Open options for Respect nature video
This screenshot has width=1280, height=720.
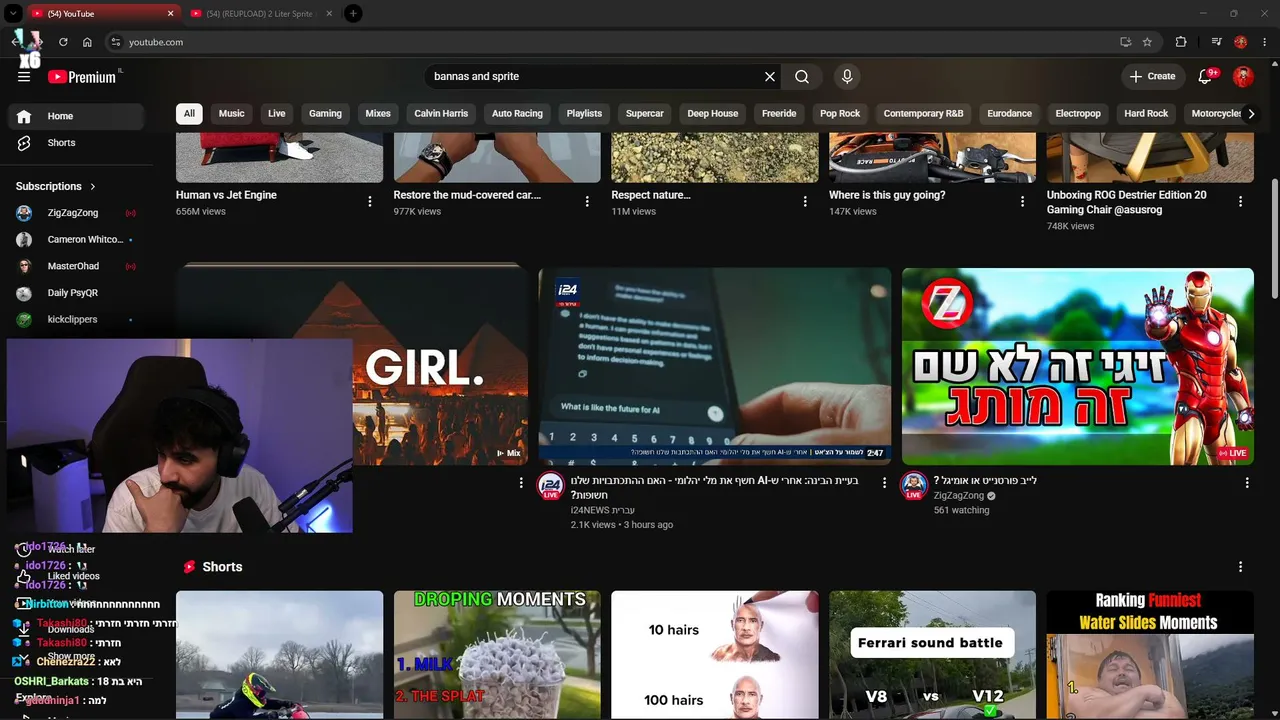tap(805, 202)
